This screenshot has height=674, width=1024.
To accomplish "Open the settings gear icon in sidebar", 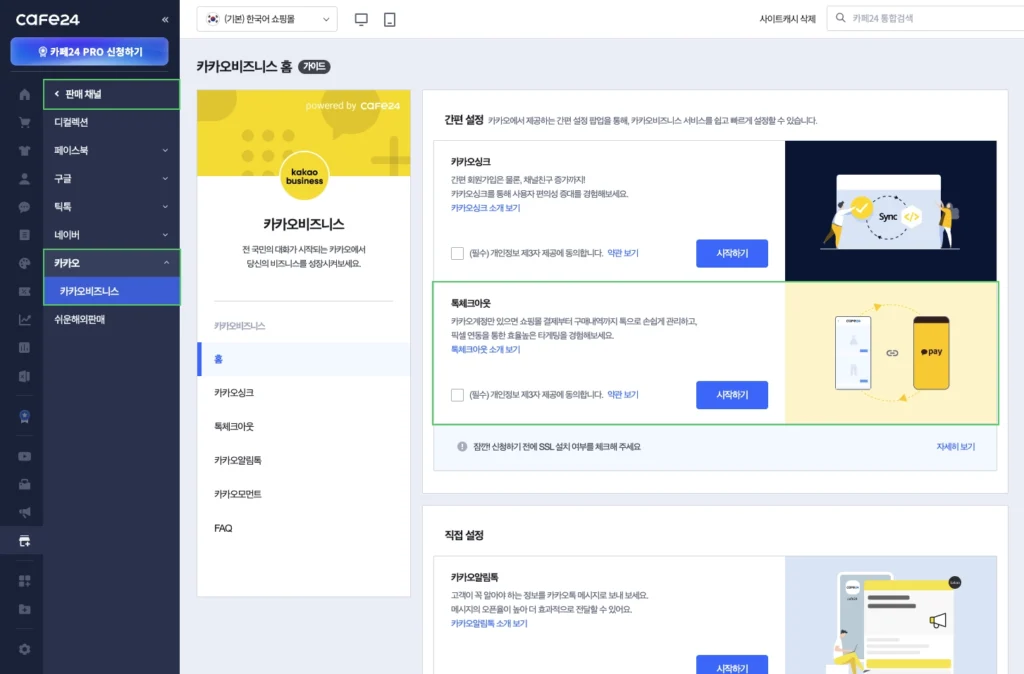I will click(x=24, y=649).
